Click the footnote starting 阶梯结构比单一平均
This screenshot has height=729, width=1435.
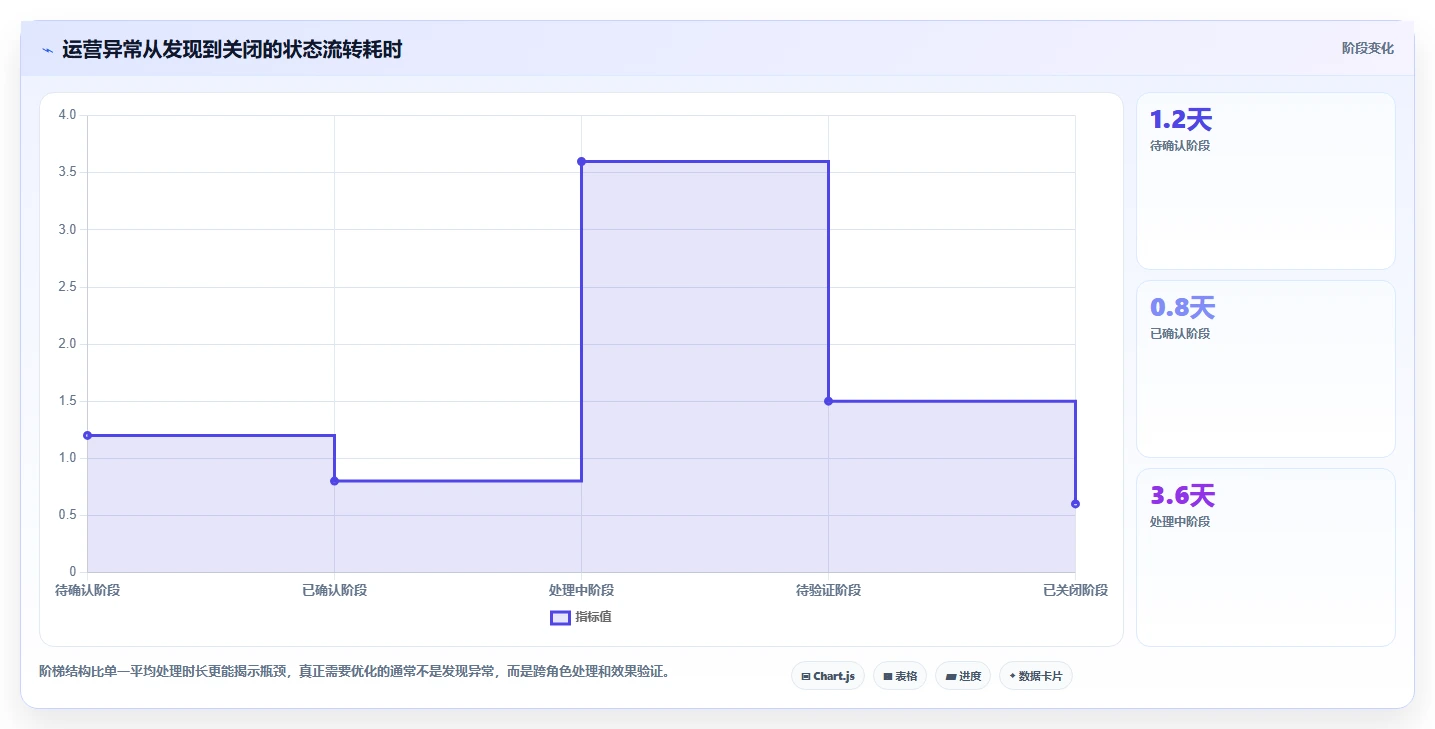pos(354,671)
